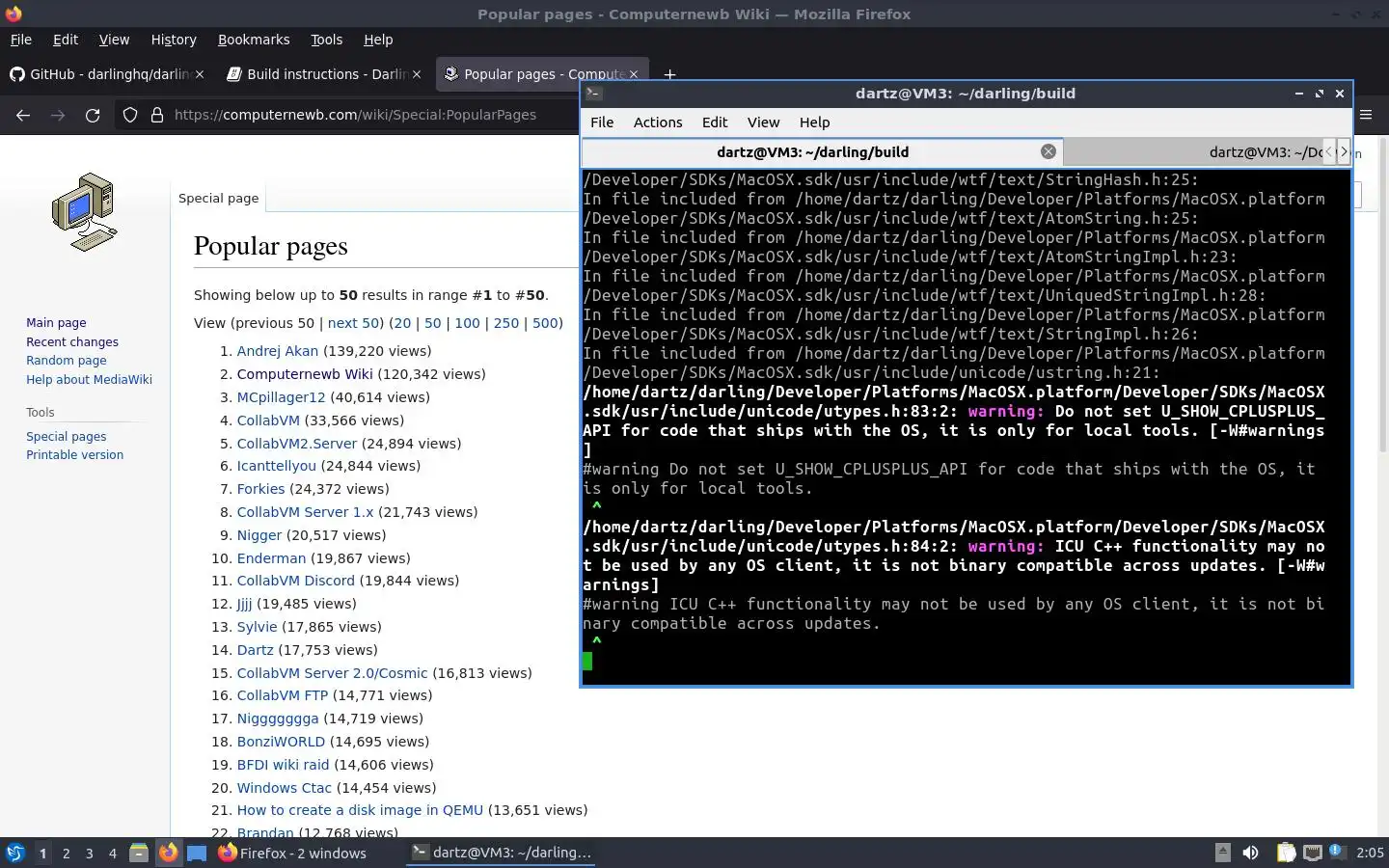Click the taskbar clock showing 2:05
1389x868 pixels.
tap(1370, 853)
